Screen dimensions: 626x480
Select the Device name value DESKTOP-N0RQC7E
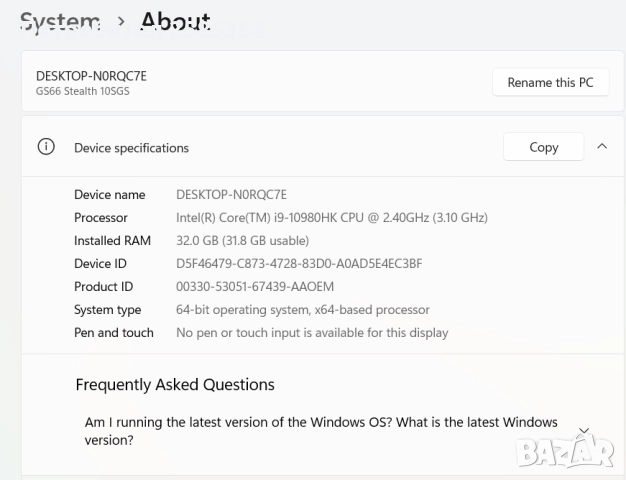tap(232, 194)
